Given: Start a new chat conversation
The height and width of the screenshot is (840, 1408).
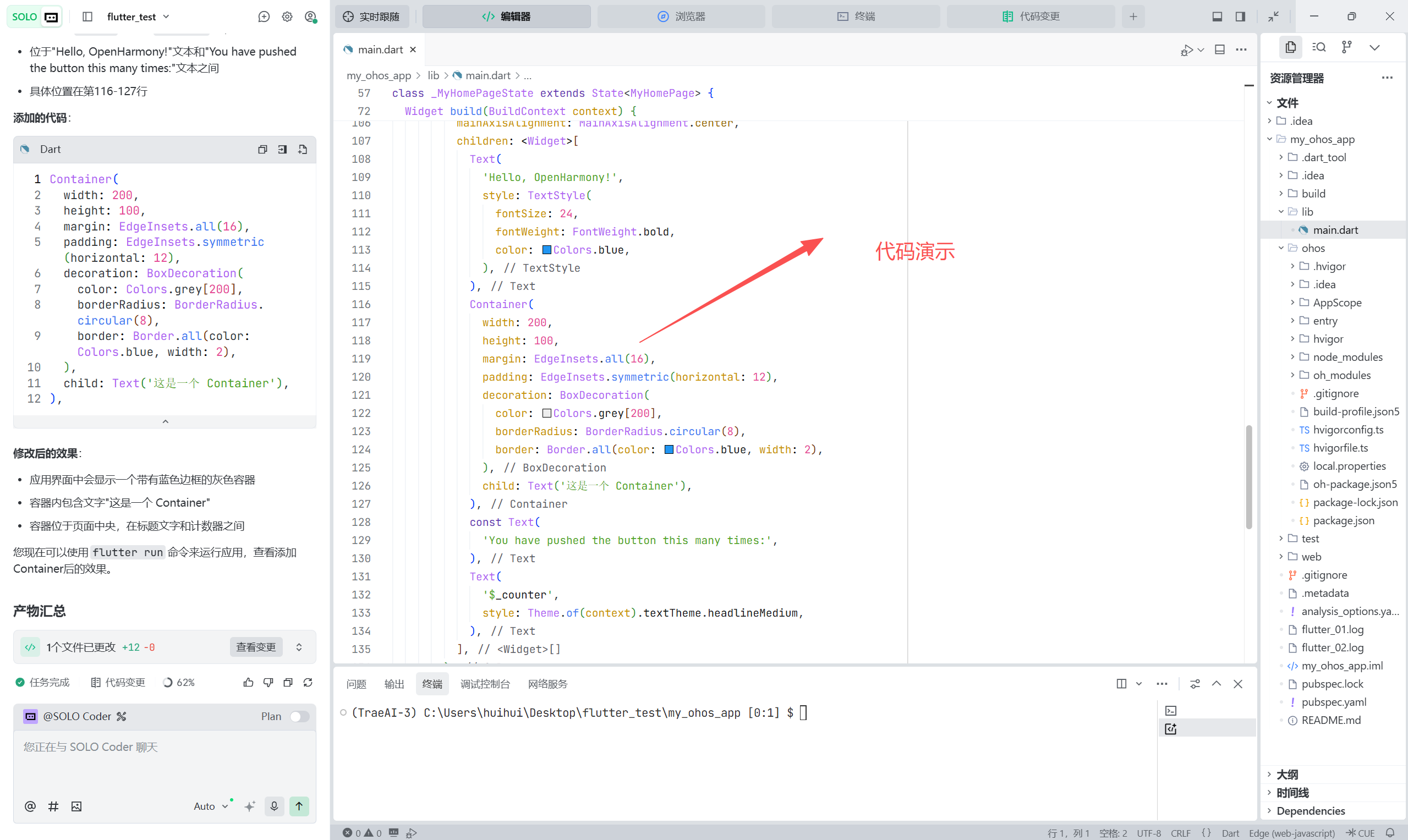Looking at the screenshot, I should pyautogui.click(x=264, y=17).
